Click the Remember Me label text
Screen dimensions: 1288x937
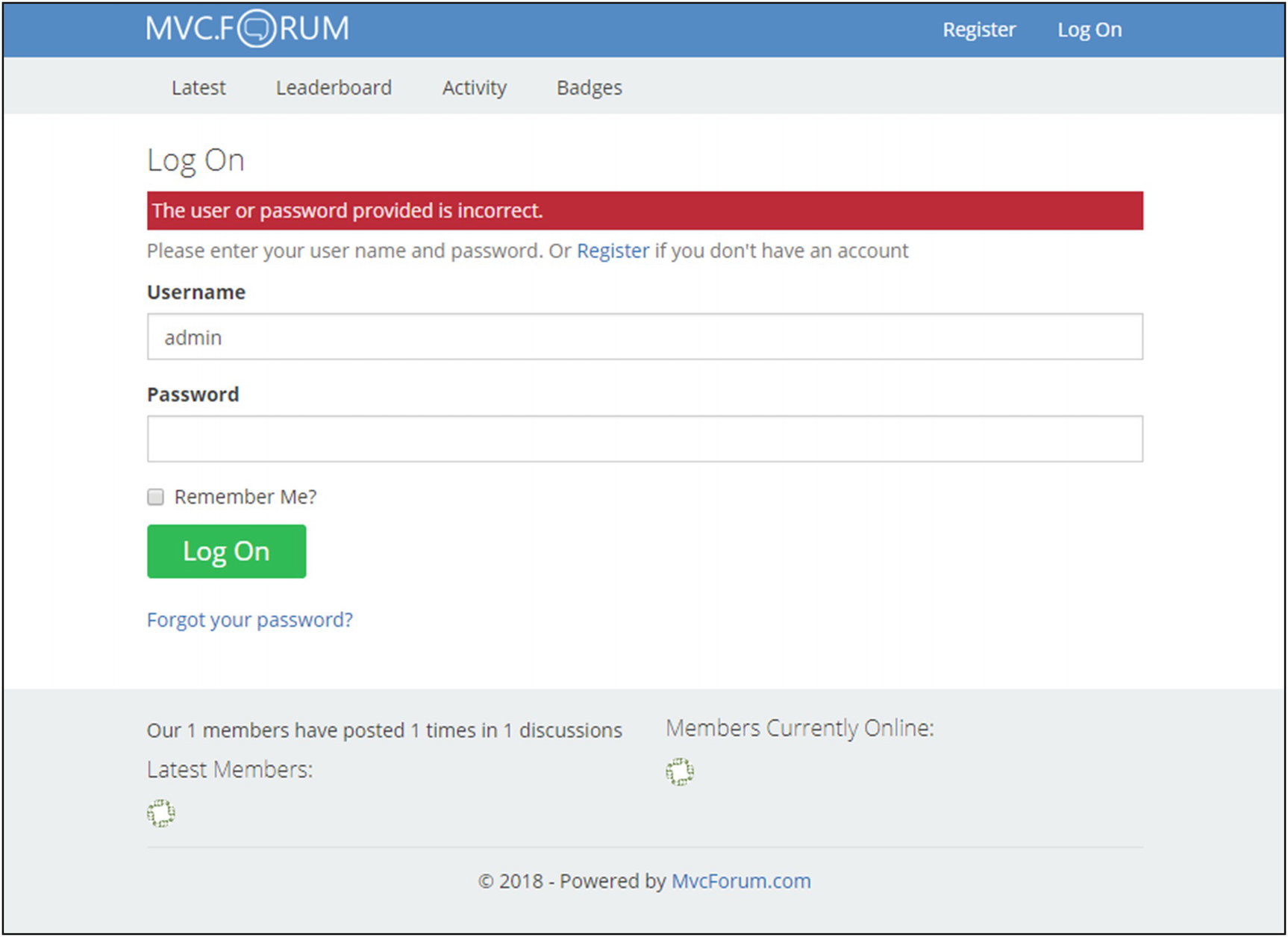[246, 497]
